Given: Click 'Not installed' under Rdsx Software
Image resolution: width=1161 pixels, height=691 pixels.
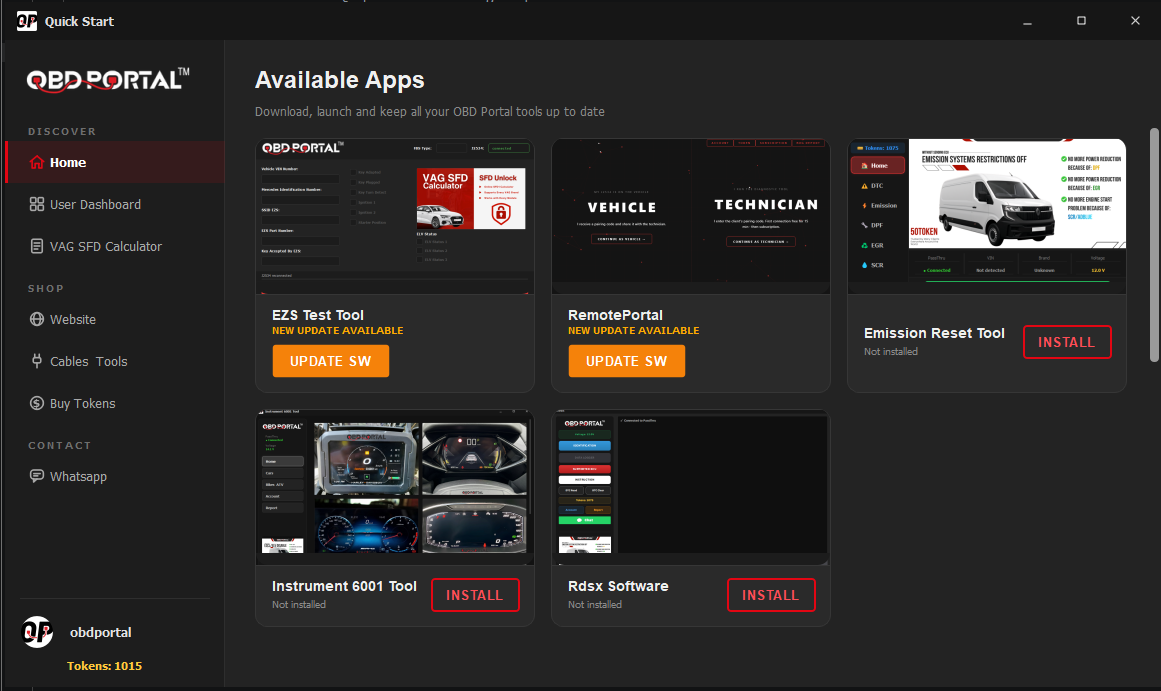Looking at the screenshot, I should click(x=595, y=604).
